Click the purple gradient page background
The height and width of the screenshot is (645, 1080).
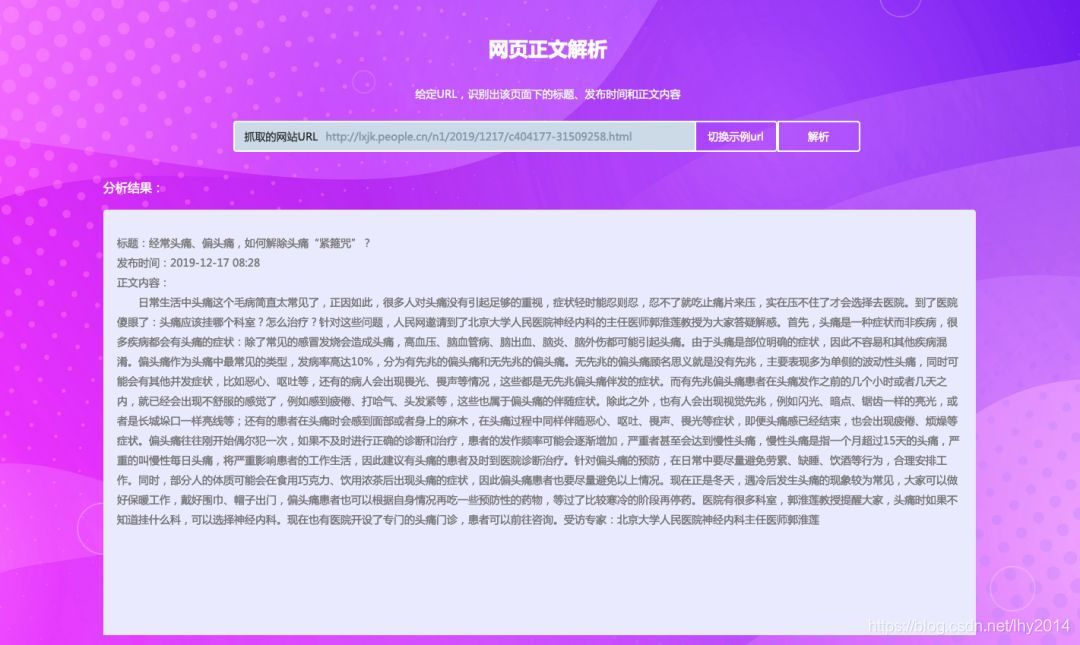tap(50, 400)
